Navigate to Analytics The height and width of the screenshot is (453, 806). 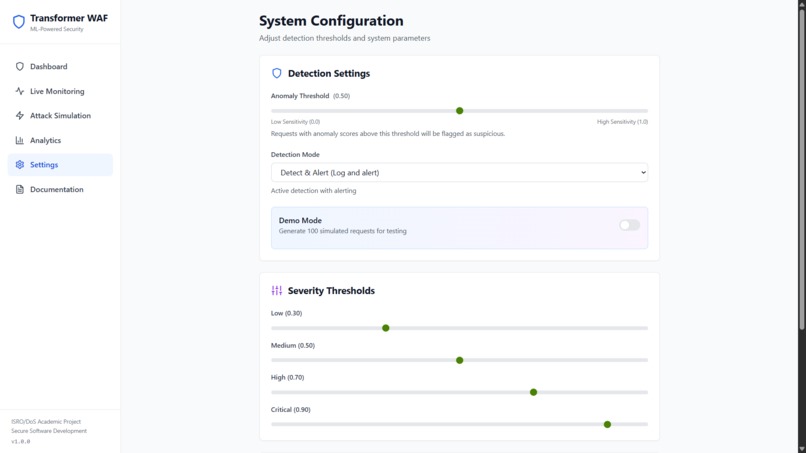60,140
